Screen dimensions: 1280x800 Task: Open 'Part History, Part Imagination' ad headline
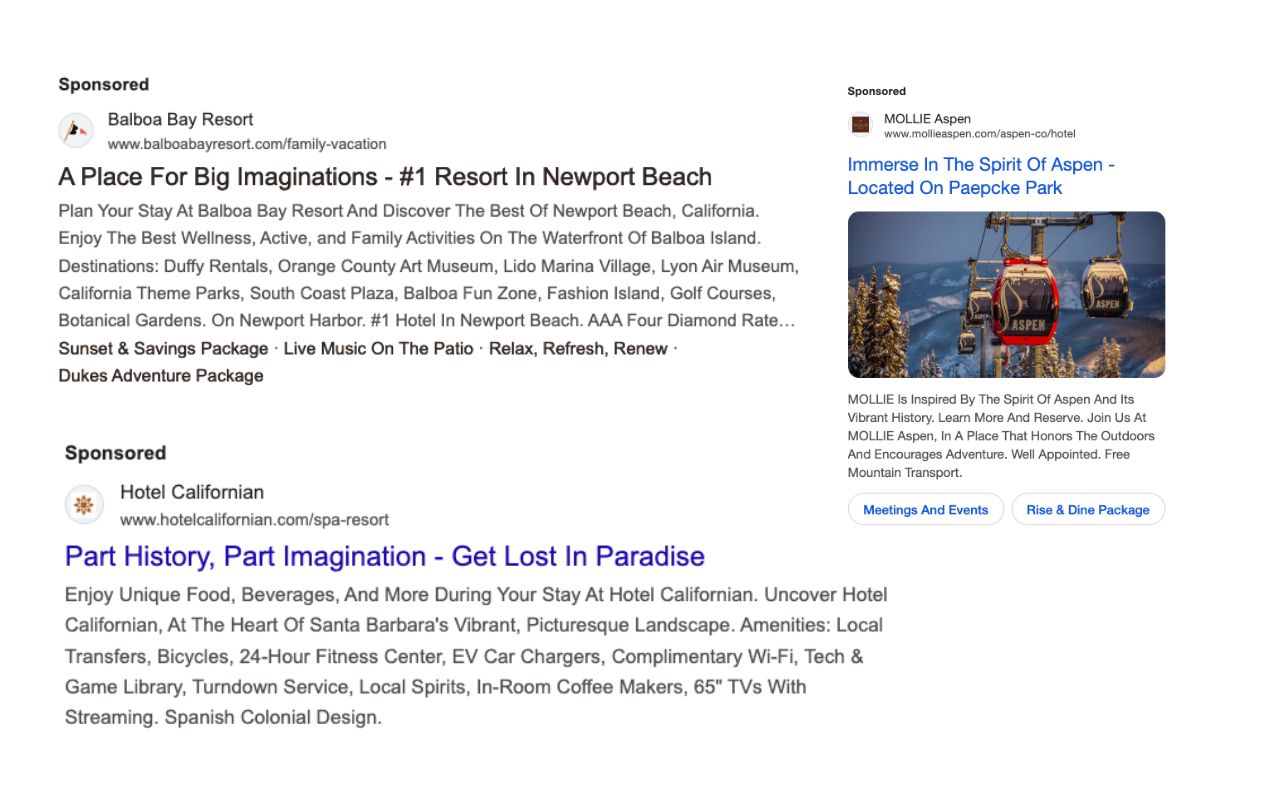click(385, 556)
